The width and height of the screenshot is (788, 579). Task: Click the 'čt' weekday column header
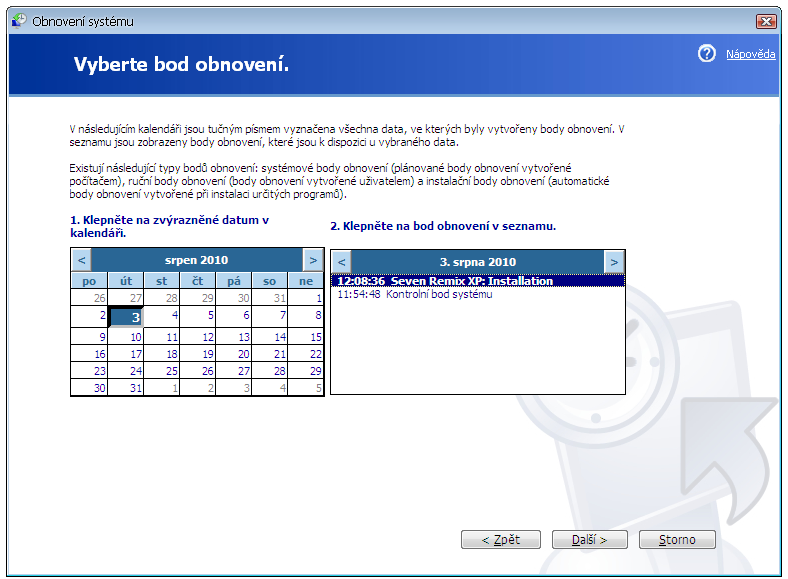pos(198,281)
